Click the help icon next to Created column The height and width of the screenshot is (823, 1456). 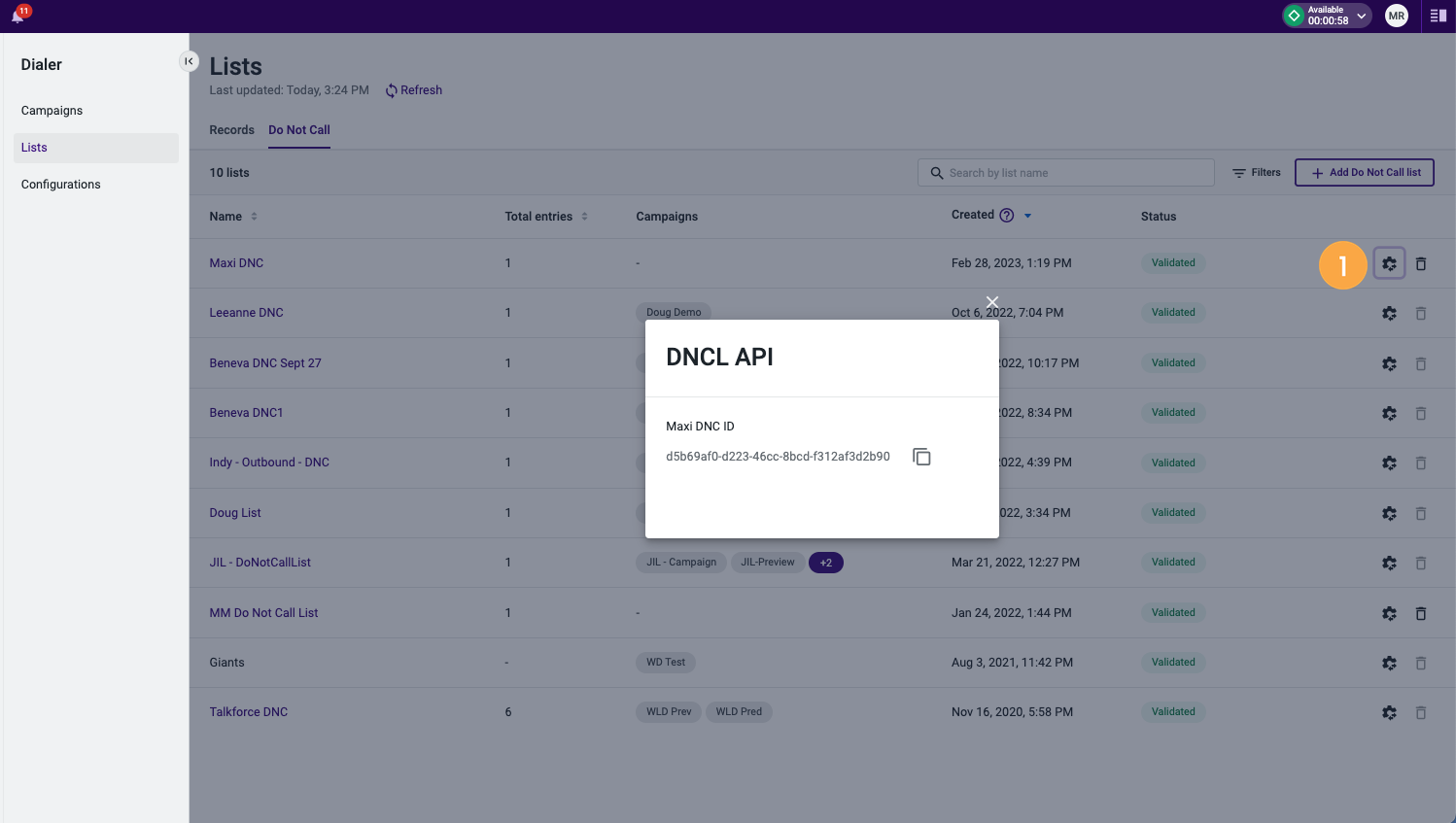(x=1007, y=215)
